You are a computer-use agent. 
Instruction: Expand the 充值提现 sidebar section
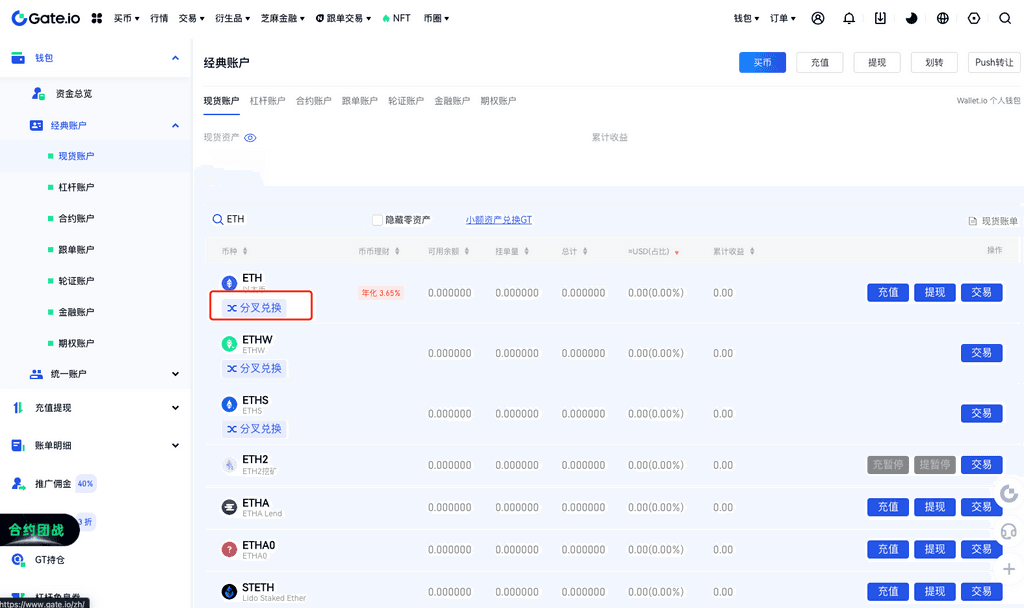(175, 408)
